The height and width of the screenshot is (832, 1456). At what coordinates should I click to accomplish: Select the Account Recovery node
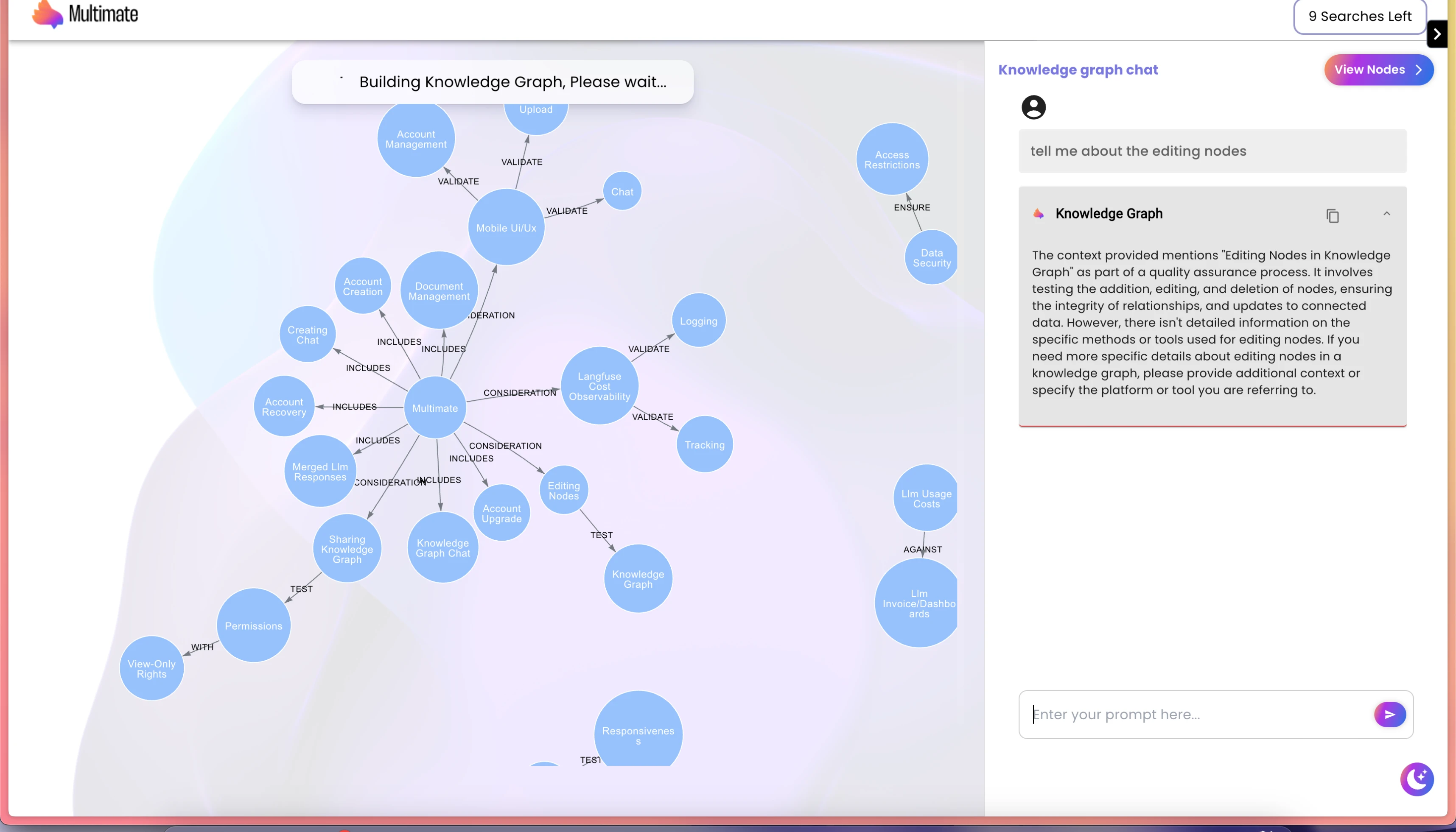(284, 406)
